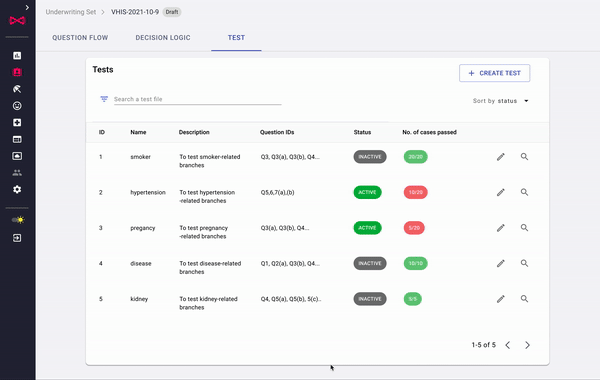
Task: Go to next page of tests
Action: 527,345
